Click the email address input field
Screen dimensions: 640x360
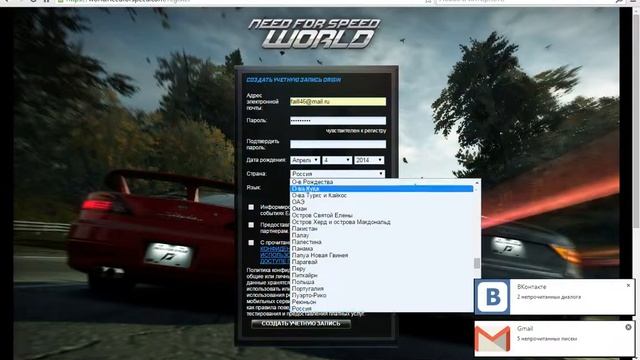pyautogui.click(x=338, y=102)
